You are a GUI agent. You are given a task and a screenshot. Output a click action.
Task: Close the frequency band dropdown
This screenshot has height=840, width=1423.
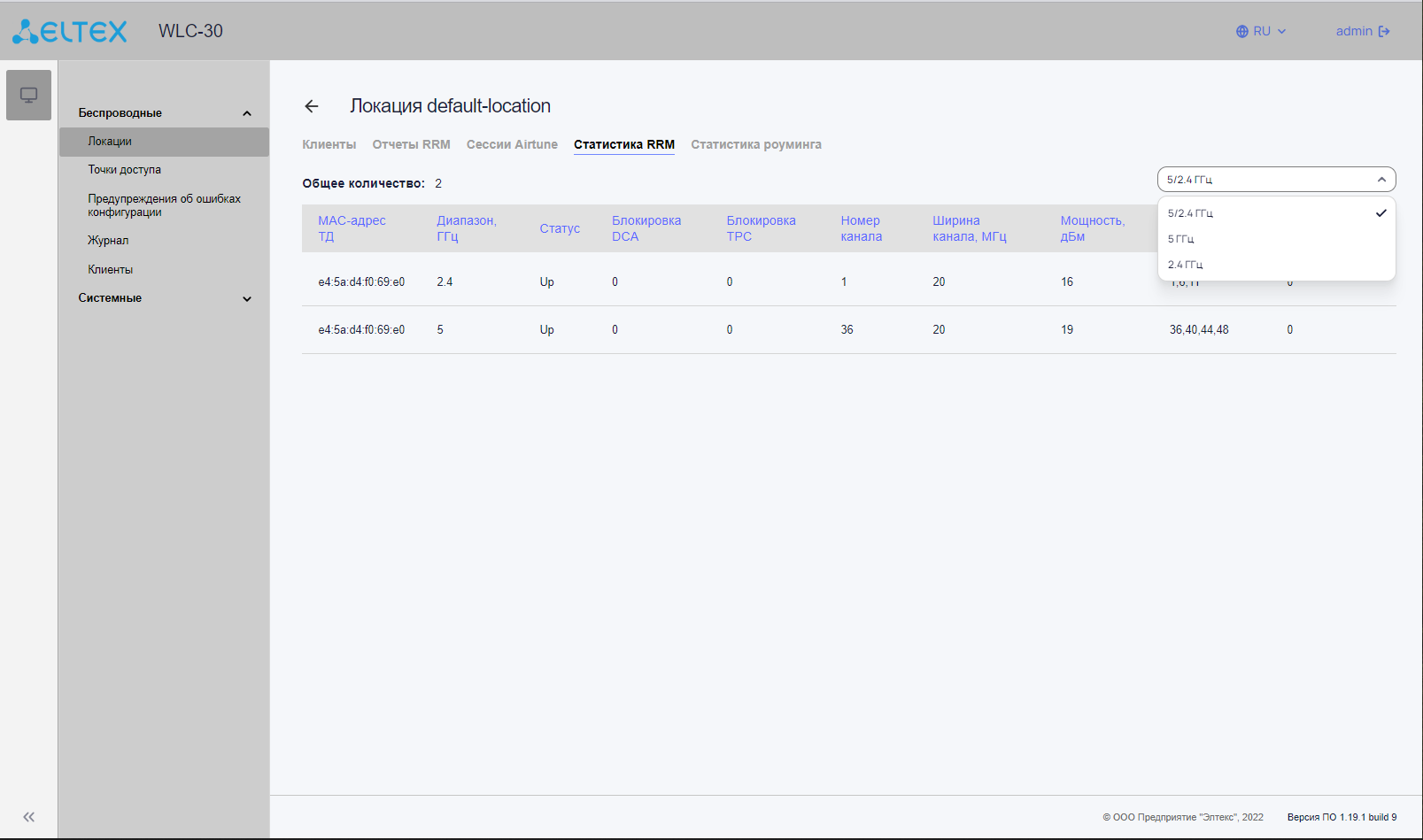click(1380, 180)
